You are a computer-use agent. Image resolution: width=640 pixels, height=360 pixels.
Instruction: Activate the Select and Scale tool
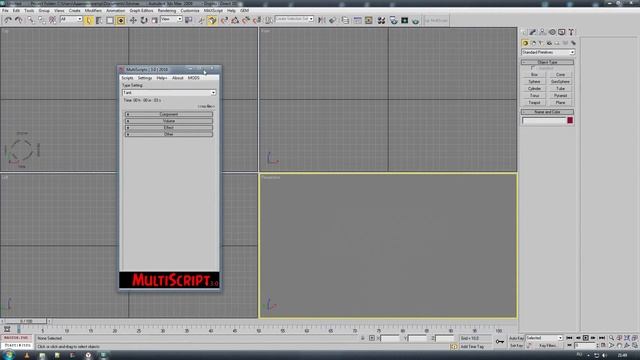click(x=154, y=20)
